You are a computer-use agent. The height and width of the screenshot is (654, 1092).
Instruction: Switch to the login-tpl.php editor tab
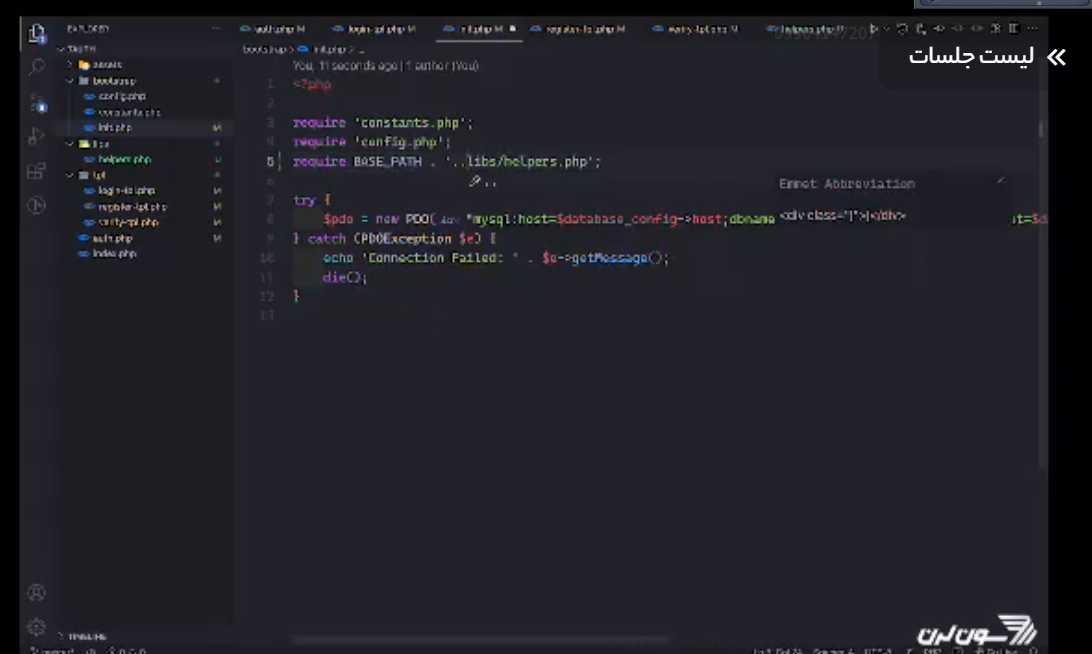coord(374,29)
